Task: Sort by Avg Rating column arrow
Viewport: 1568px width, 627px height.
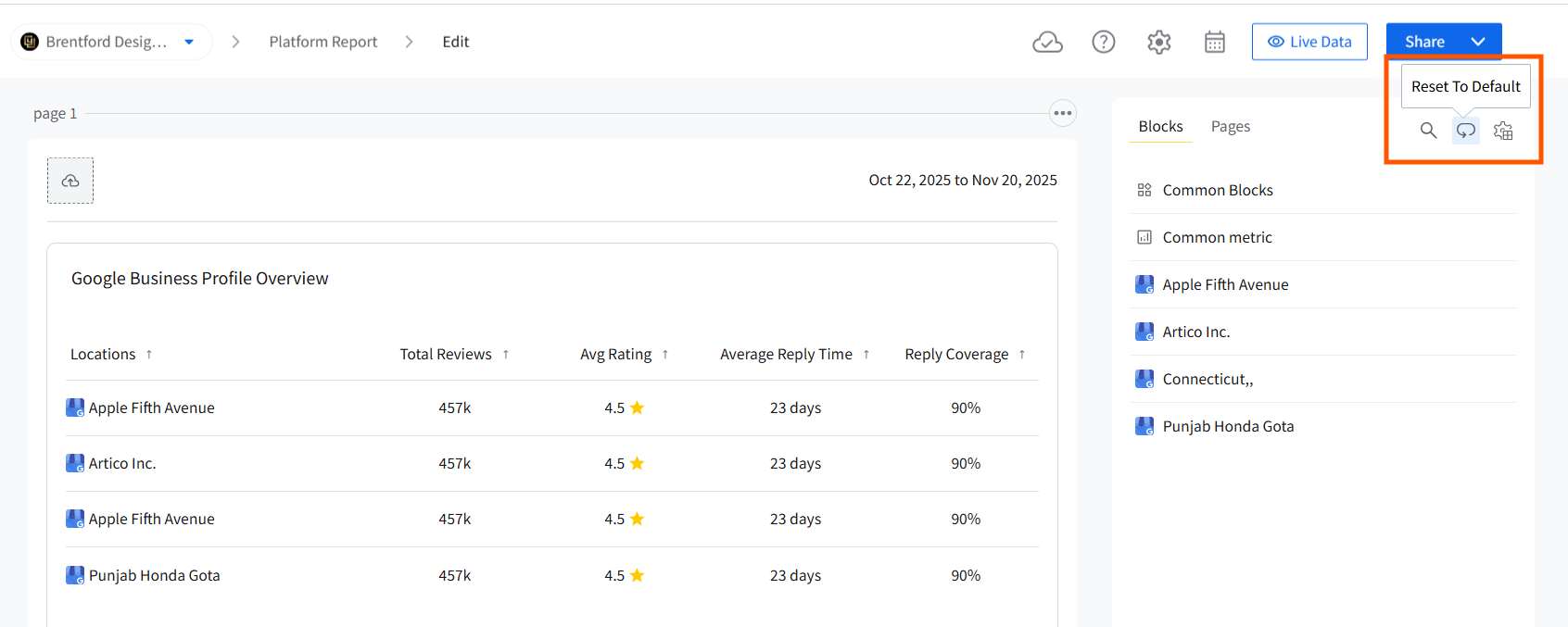Action: pyautogui.click(x=665, y=355)
